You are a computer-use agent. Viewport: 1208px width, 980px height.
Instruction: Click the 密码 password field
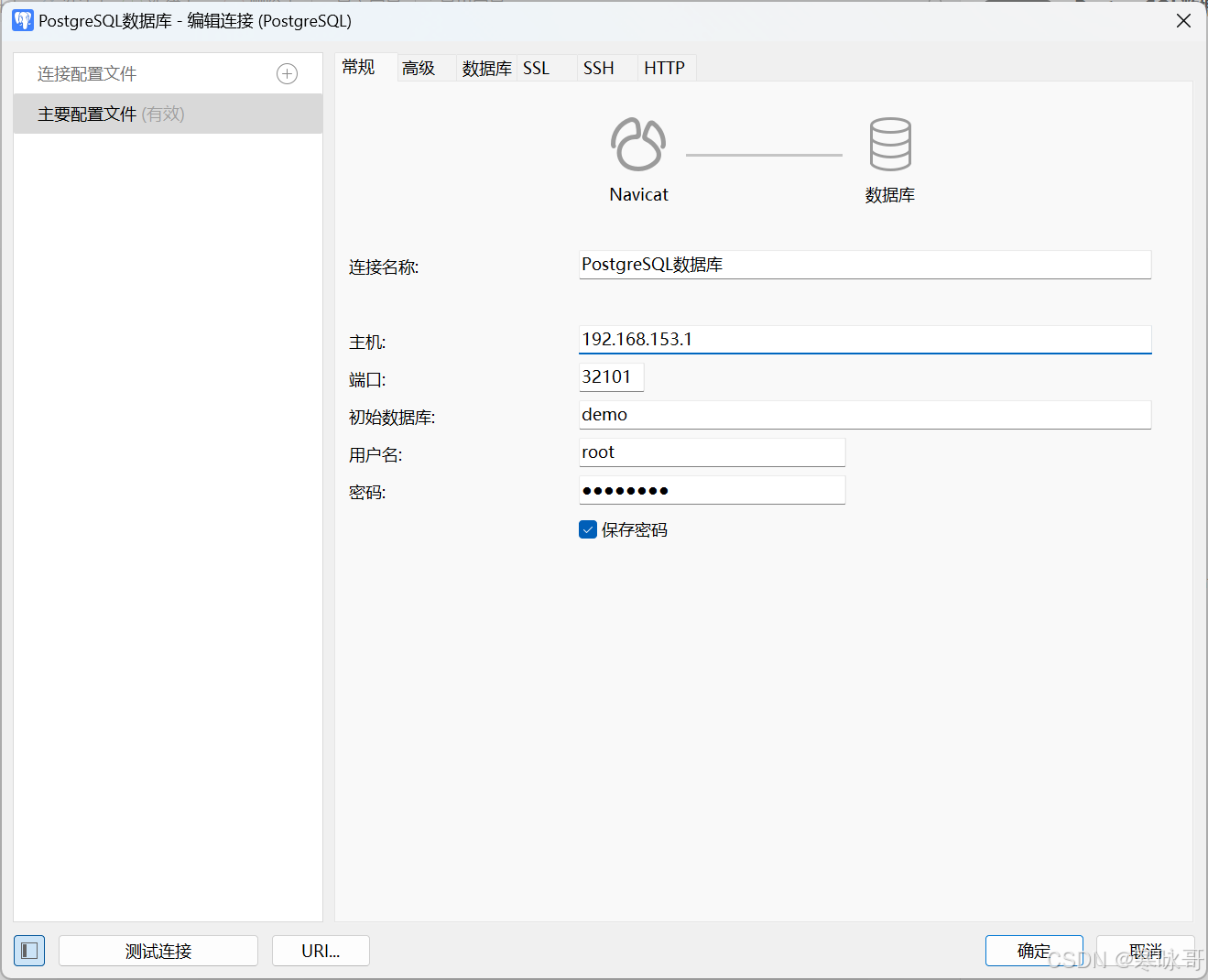point(713,490)
